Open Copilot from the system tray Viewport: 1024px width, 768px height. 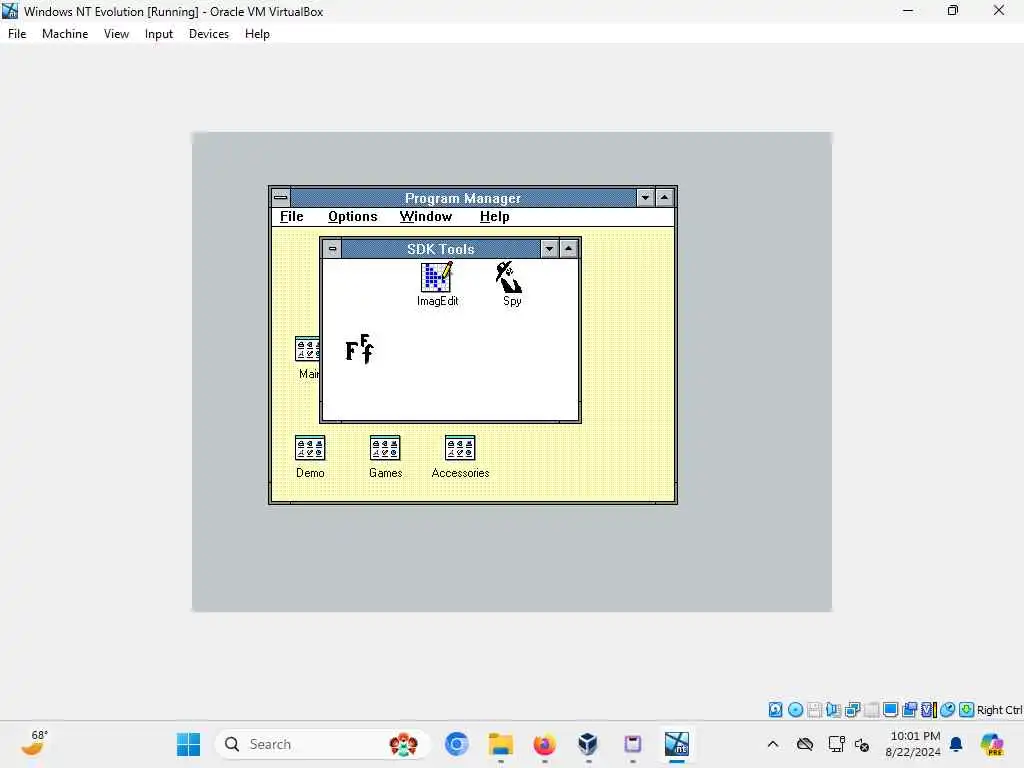click(991, 744)
